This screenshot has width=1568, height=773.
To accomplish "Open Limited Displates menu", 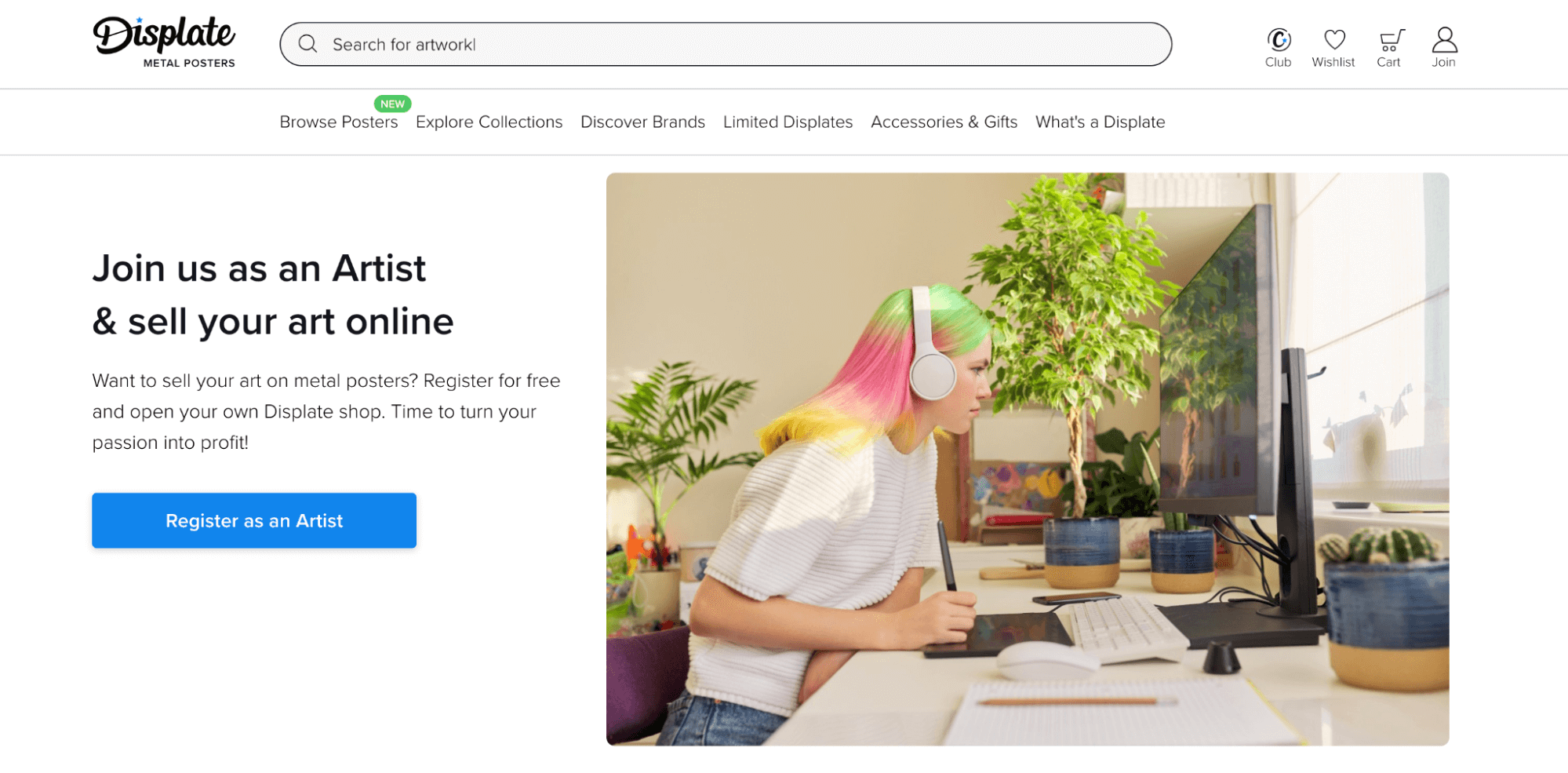I will [788, 122].
